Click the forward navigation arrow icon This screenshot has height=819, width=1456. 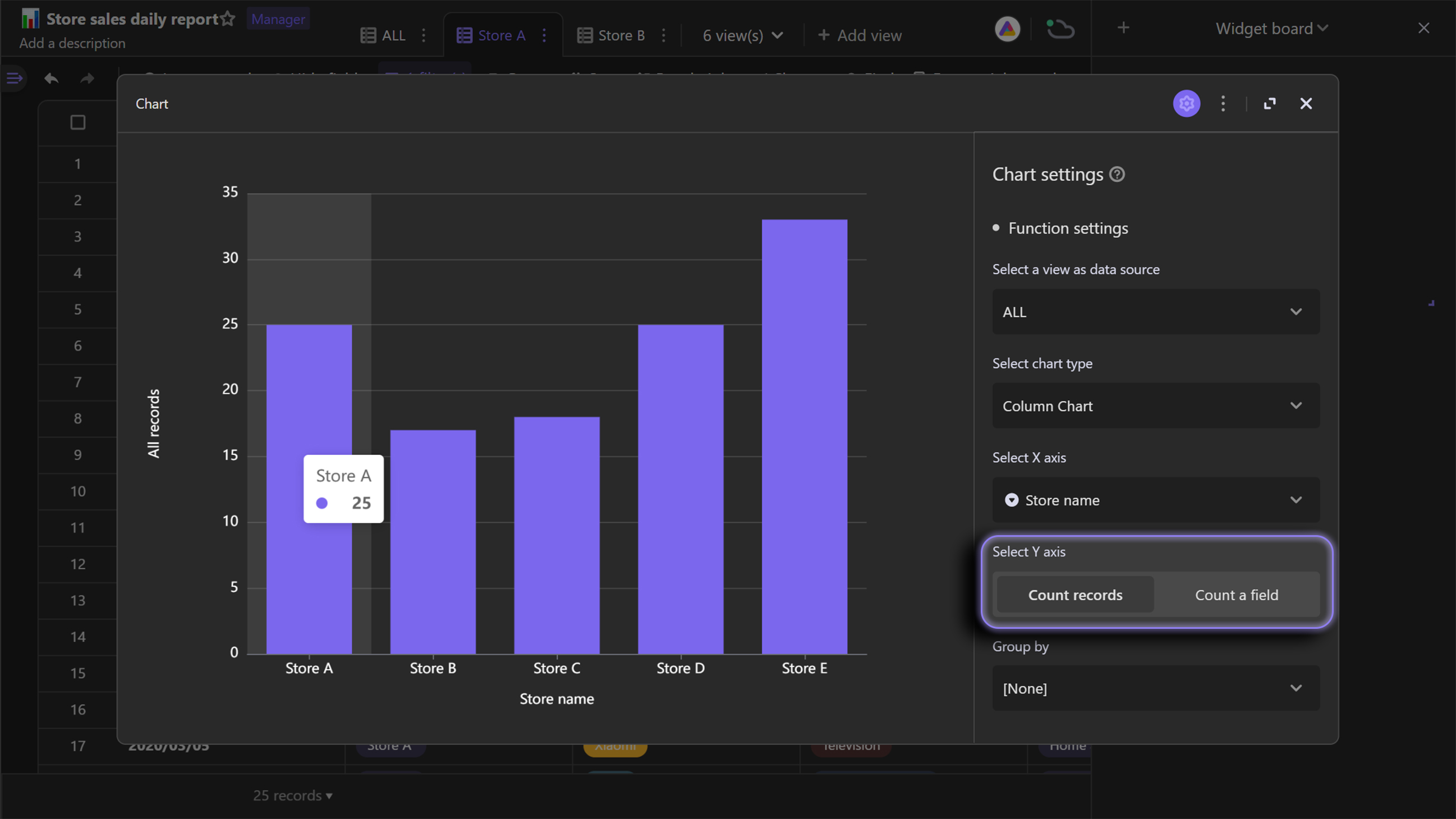click(87, 78)
